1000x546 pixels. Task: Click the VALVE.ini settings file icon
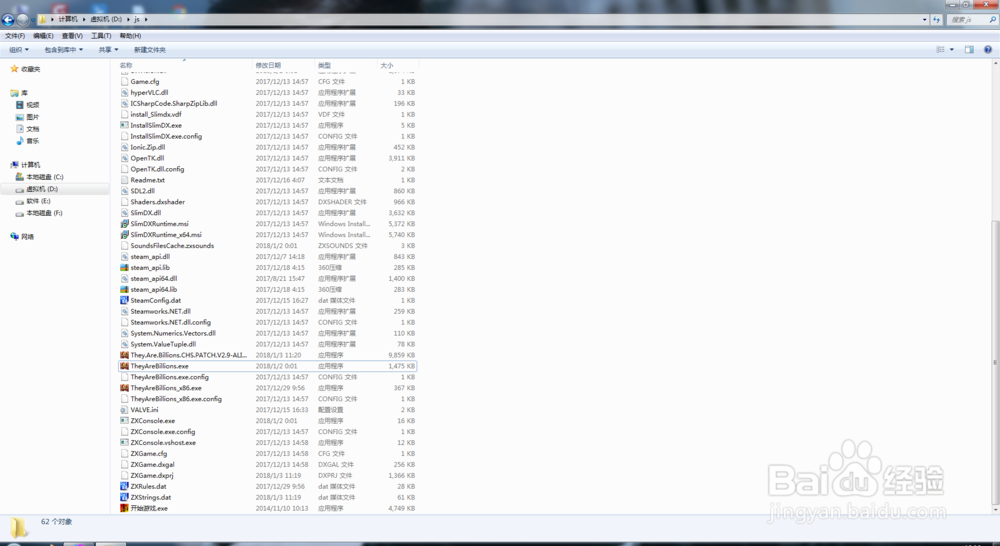coord(124,410)
